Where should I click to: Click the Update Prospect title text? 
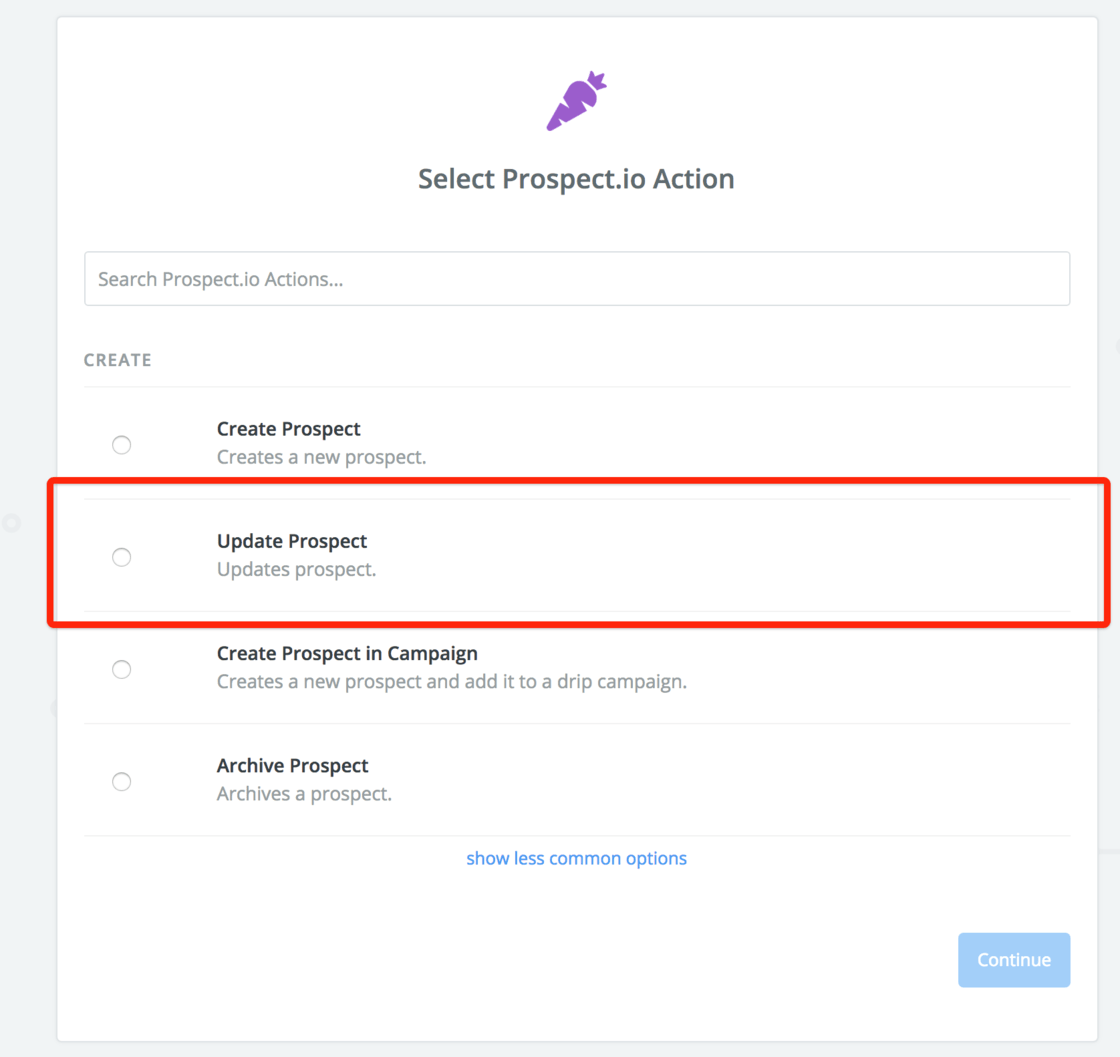point(291,541)
